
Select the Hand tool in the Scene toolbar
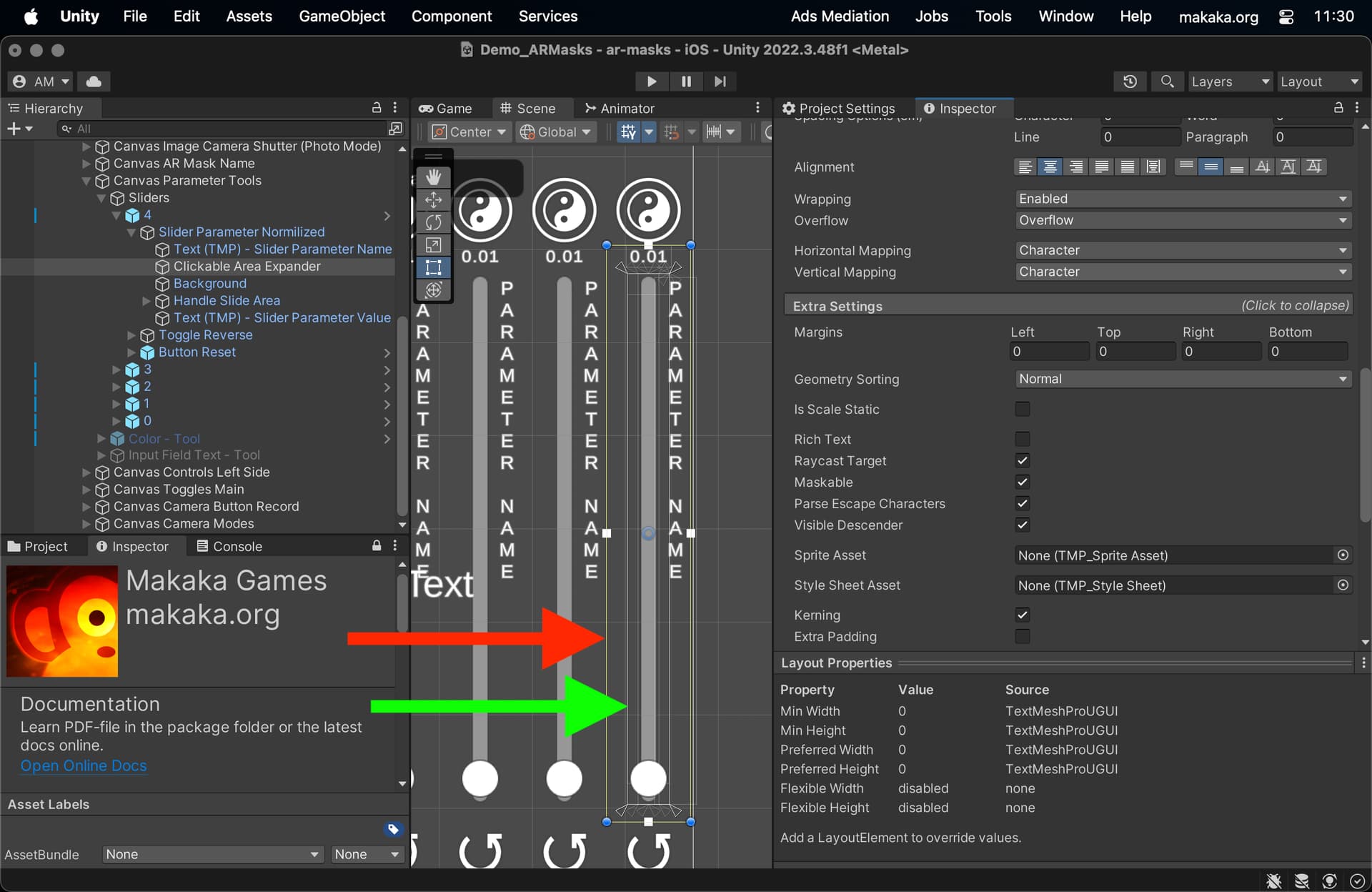click(433, 177)
